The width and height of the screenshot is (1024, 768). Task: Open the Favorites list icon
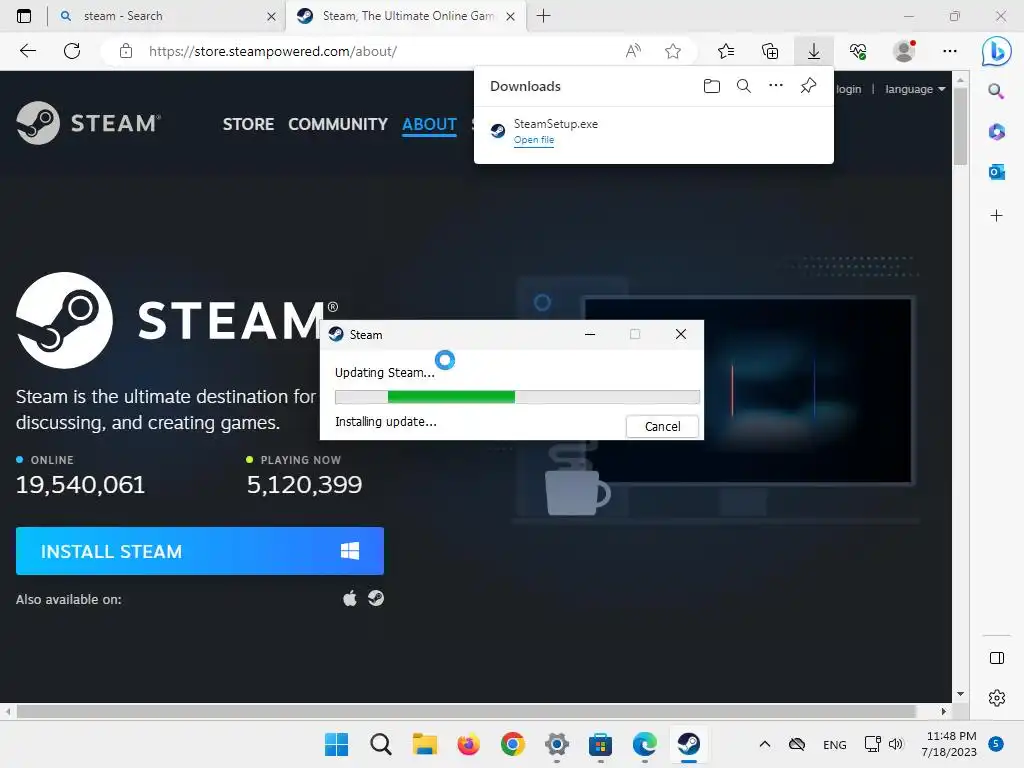click(x=726, y=51)
